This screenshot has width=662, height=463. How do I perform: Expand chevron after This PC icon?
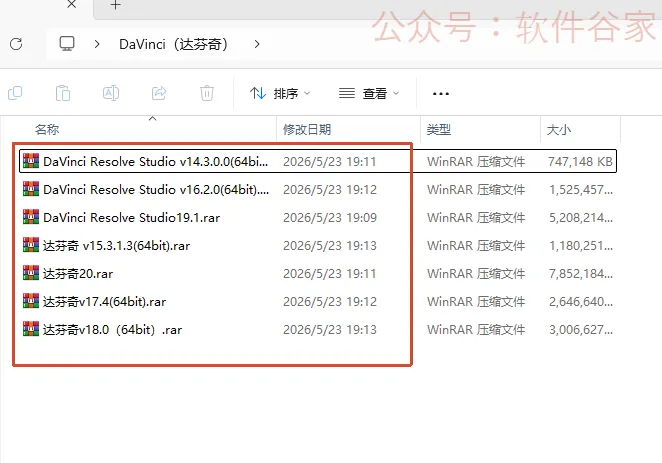(x=97, y=44)
